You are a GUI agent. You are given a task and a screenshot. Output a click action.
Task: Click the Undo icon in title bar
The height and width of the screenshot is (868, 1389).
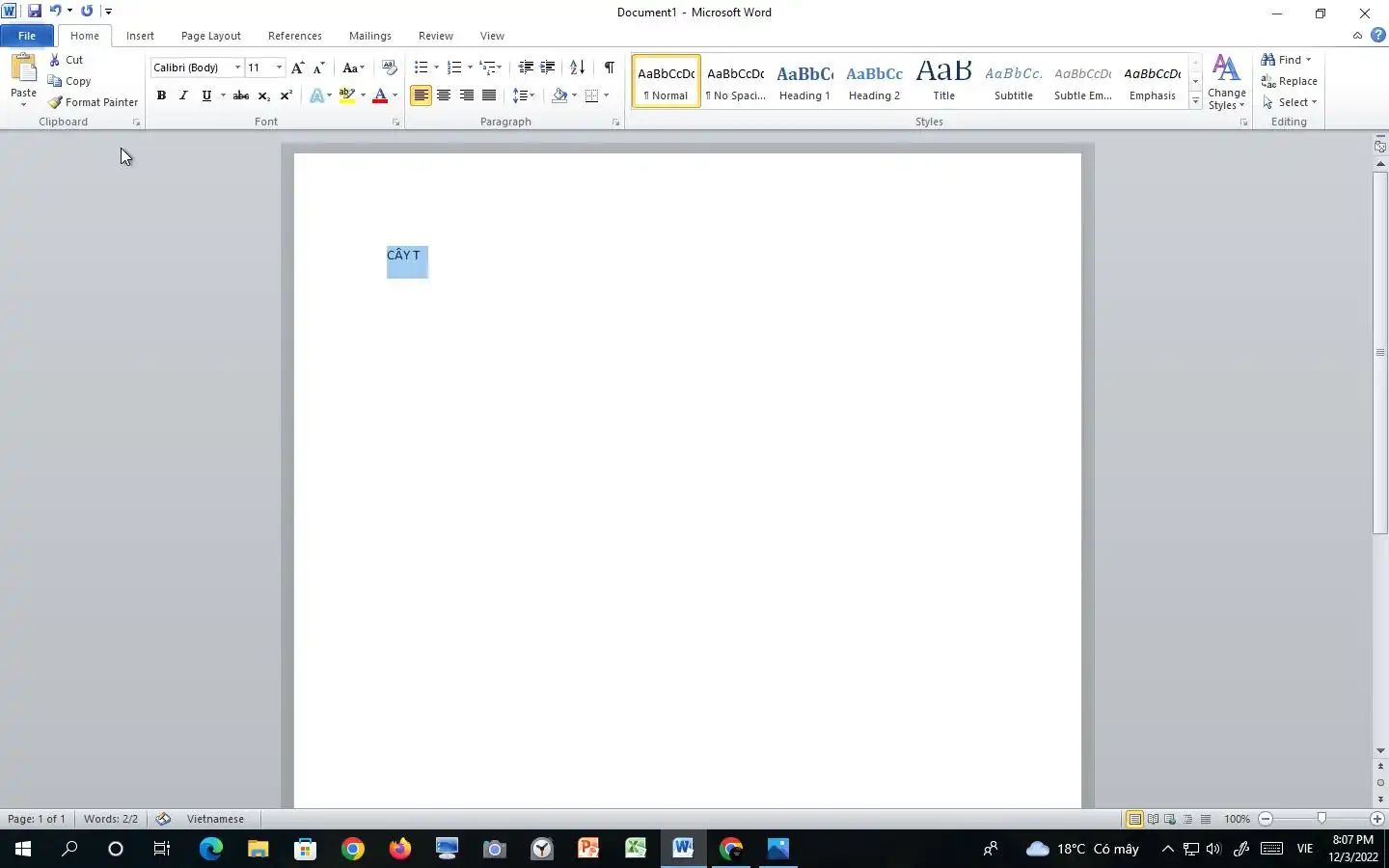(x=56, y=12)
